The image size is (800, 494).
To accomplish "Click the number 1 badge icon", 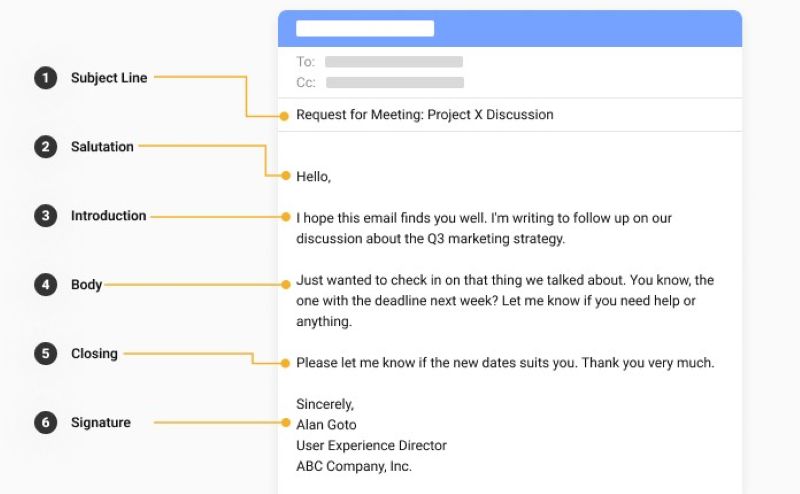I will point(45,78).
